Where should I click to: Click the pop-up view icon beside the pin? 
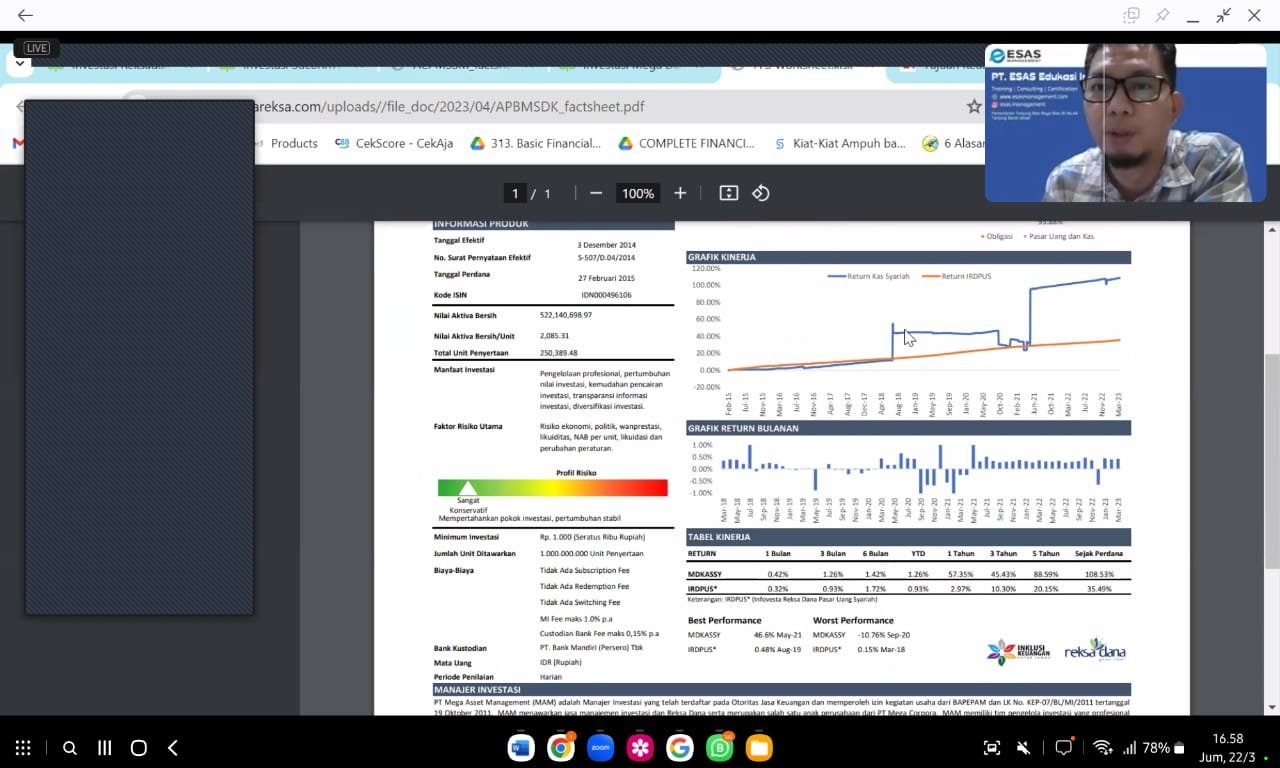click(x=1131, y=15)
